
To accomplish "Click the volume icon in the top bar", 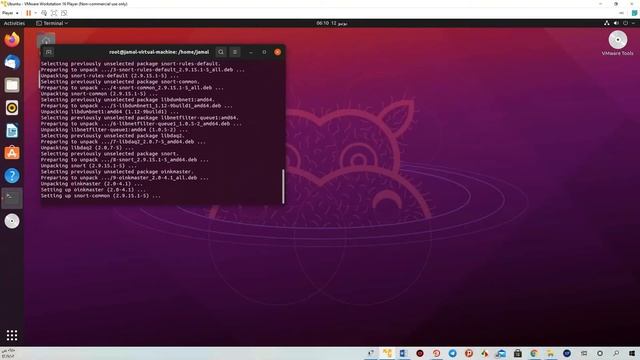I will coord(616,23).
